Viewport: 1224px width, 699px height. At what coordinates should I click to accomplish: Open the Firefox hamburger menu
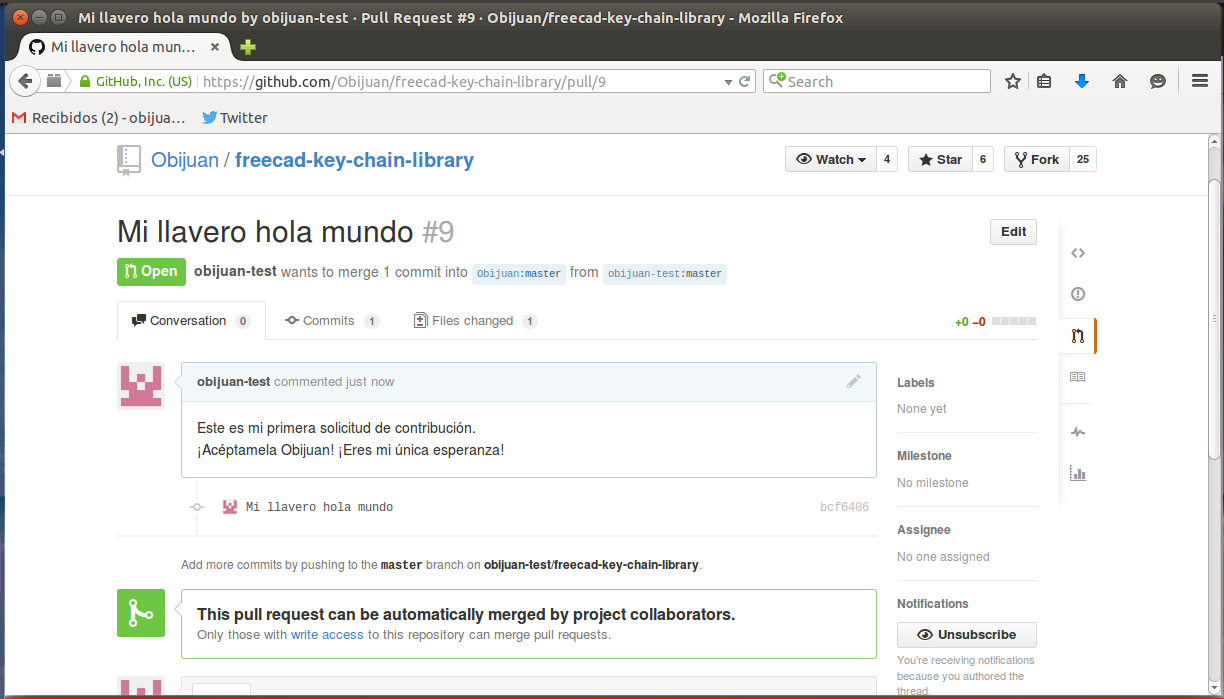[1200, 82]
